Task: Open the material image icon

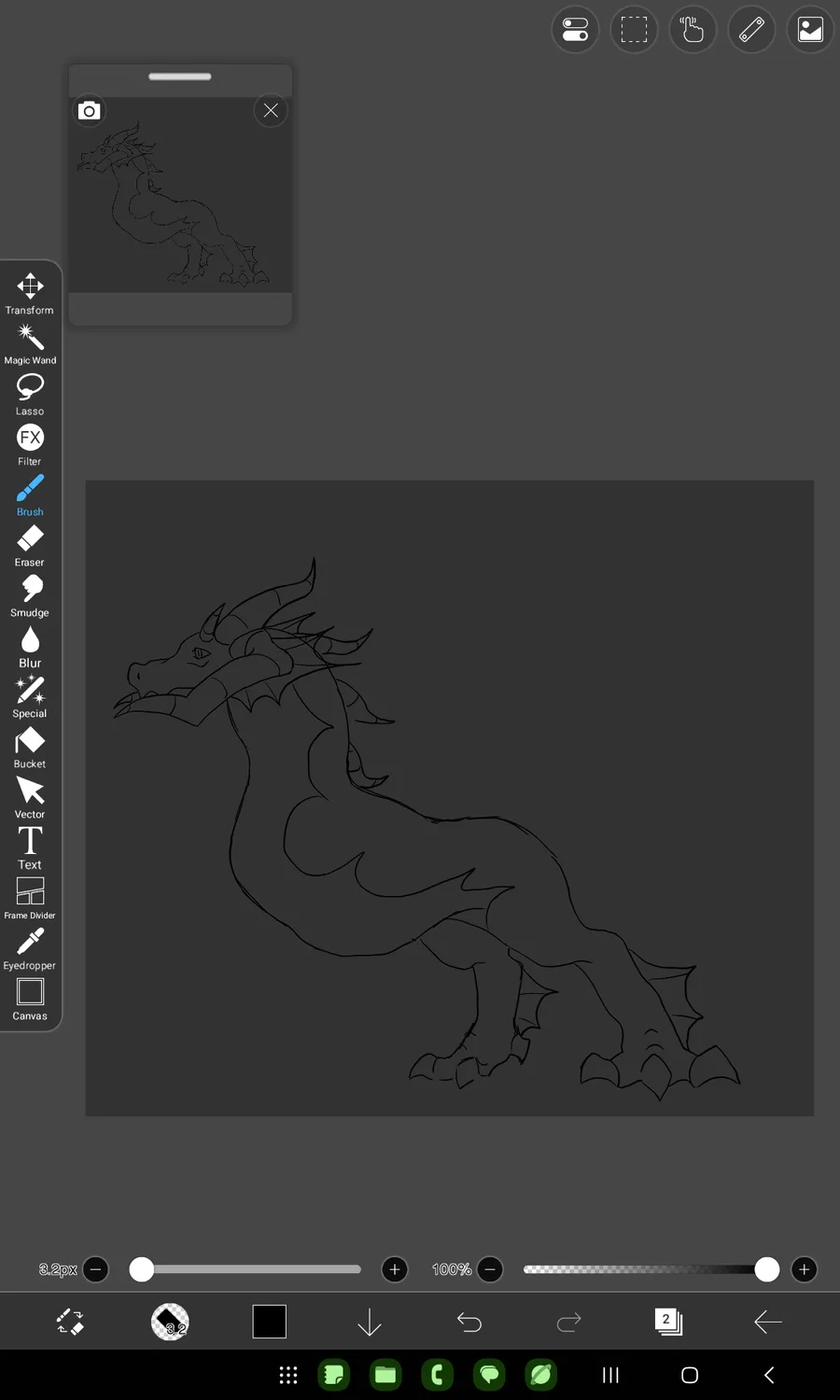Action: pos(810,30)
